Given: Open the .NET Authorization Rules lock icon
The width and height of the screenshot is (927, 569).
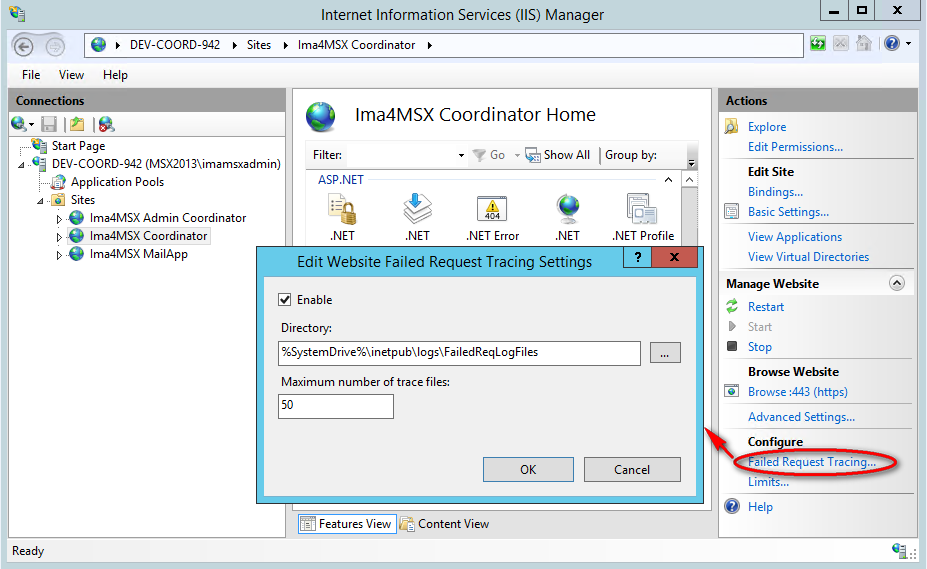Looking at the screenshot, I should click(x=342, y=209).
